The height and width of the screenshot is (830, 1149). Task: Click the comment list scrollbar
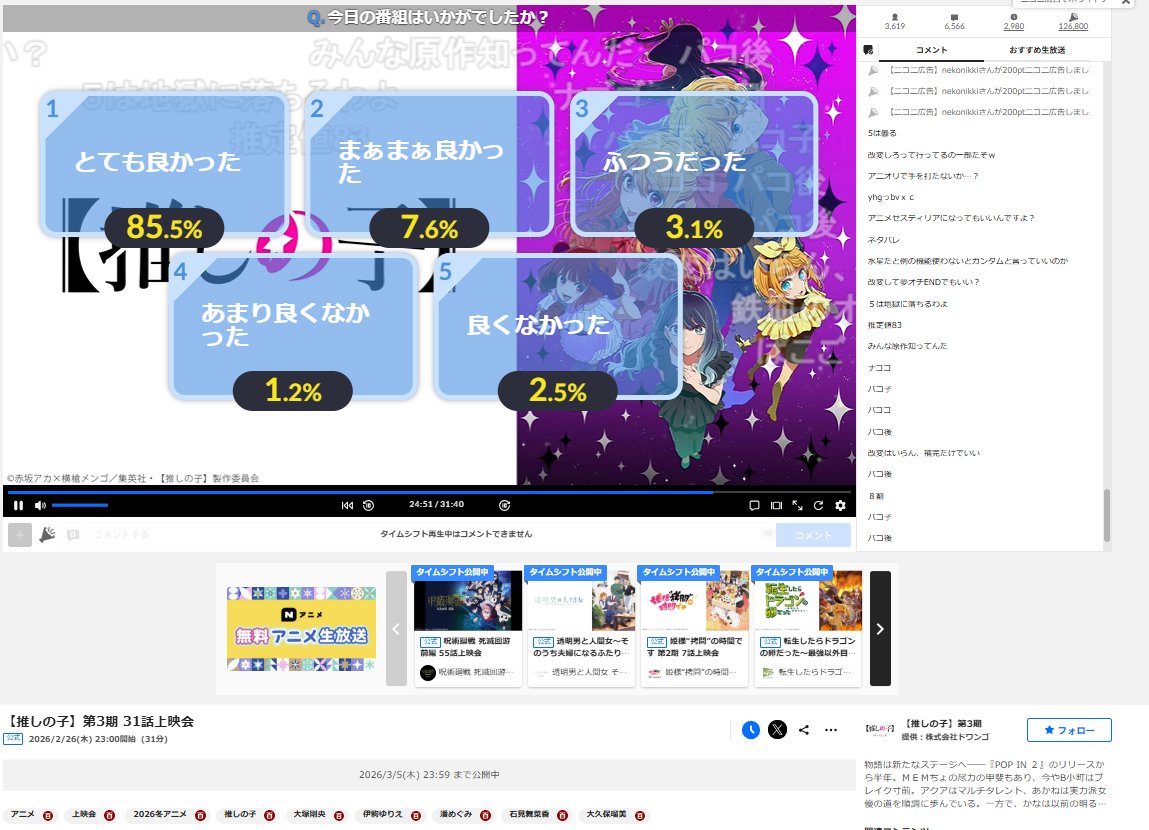pos(1106,516)
